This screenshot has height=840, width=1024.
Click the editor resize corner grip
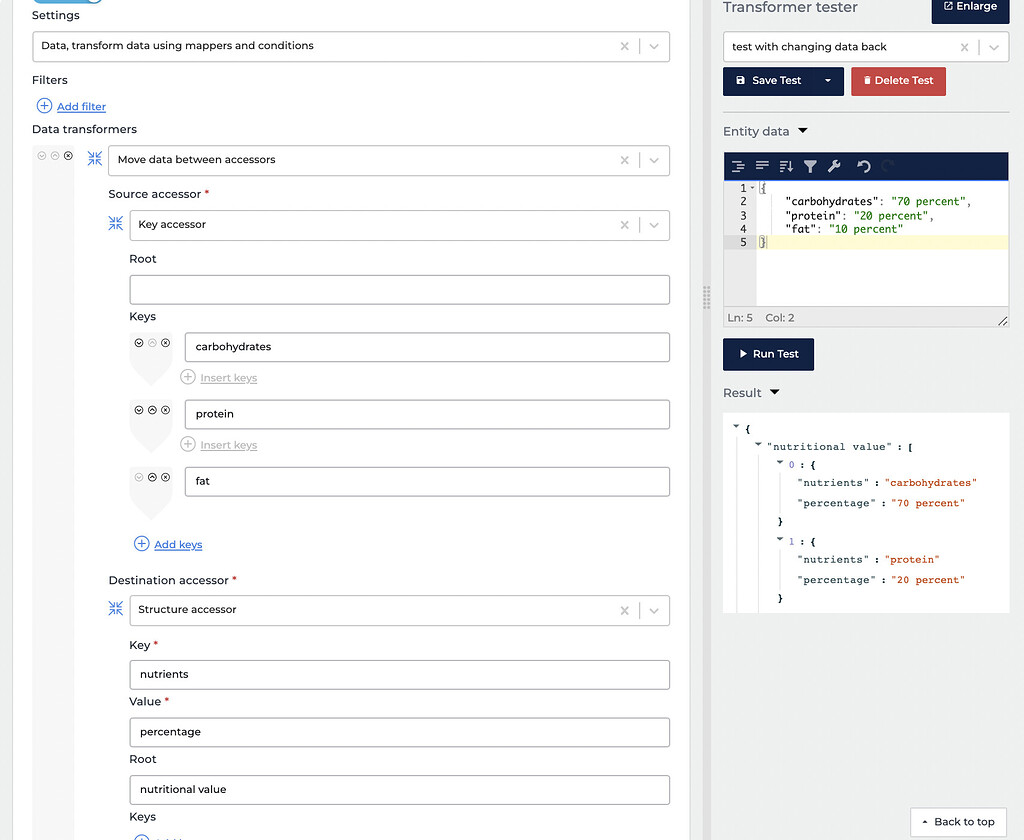point(1002,320)
